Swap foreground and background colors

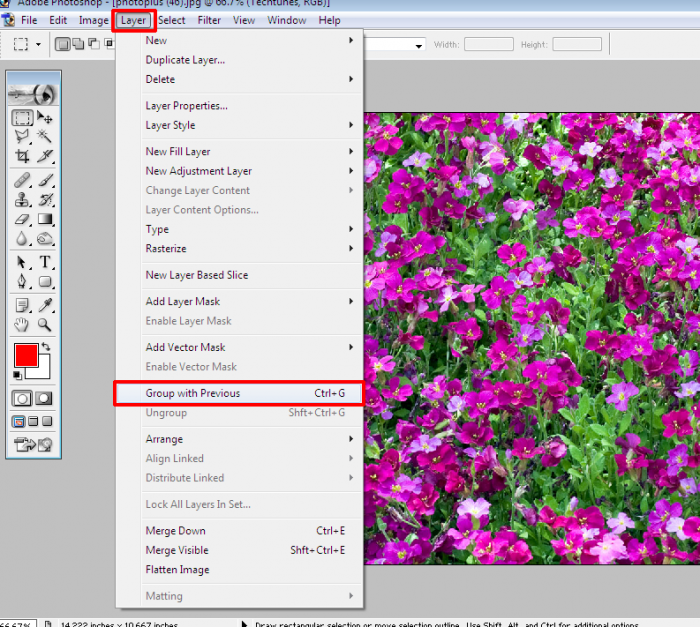45,347
